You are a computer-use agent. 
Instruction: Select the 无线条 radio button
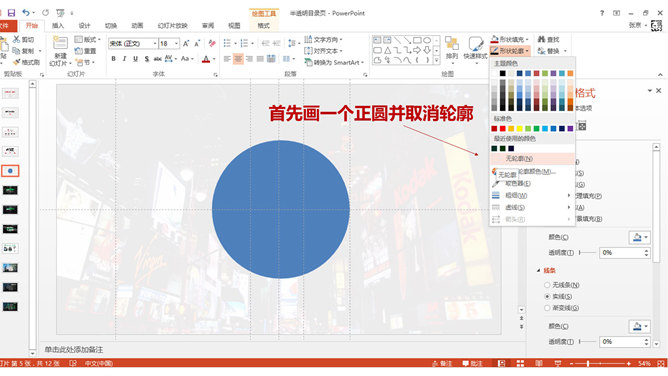(547, 285)
